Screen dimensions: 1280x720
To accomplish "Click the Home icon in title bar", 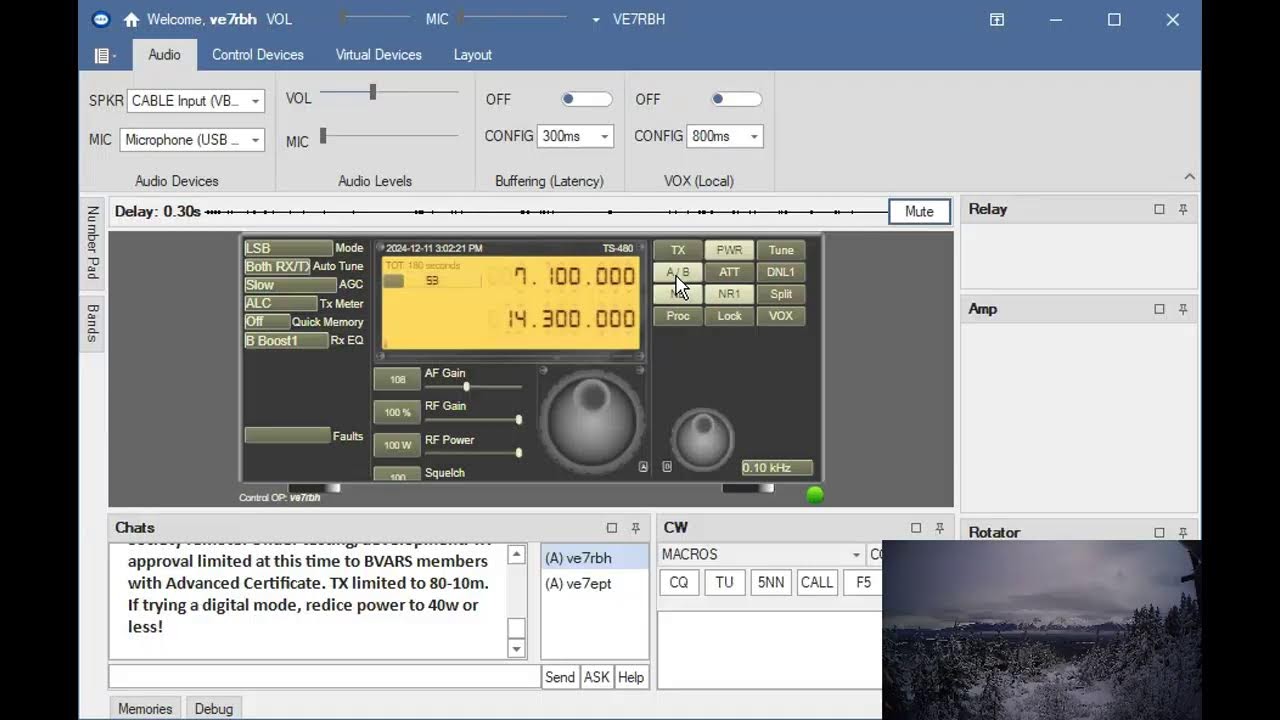I will (131, 20).
